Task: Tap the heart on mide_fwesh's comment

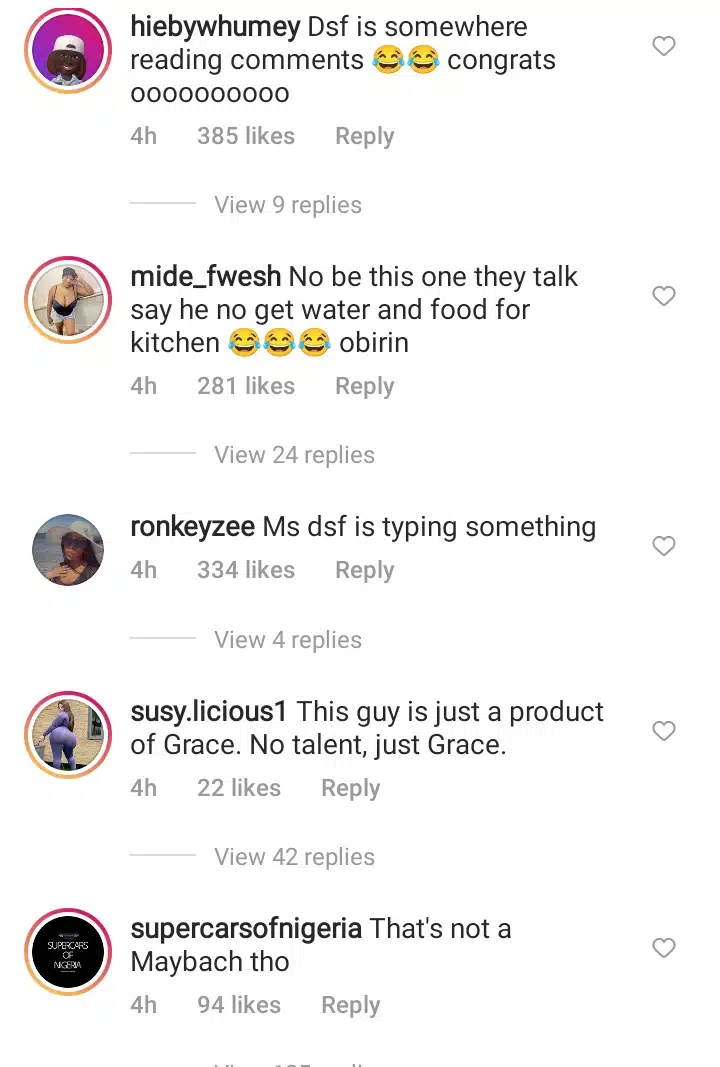Action: tap(664, 296)
